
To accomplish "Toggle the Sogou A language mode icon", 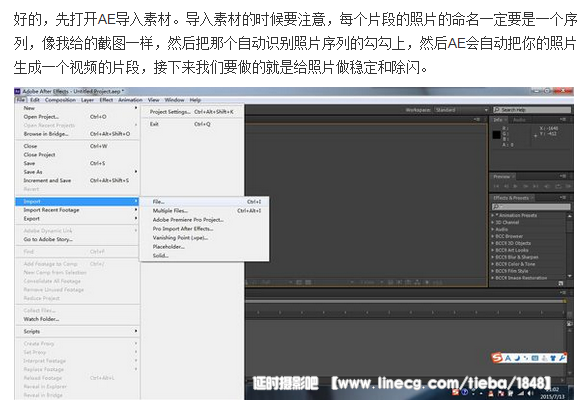I will click(x=508, y=358).
